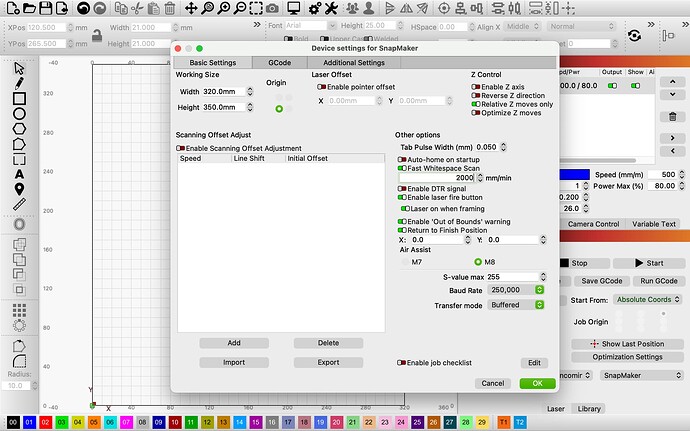Open Settings with the gears icon
This screenshot has height=431, width=690.
tap(315, 8)
